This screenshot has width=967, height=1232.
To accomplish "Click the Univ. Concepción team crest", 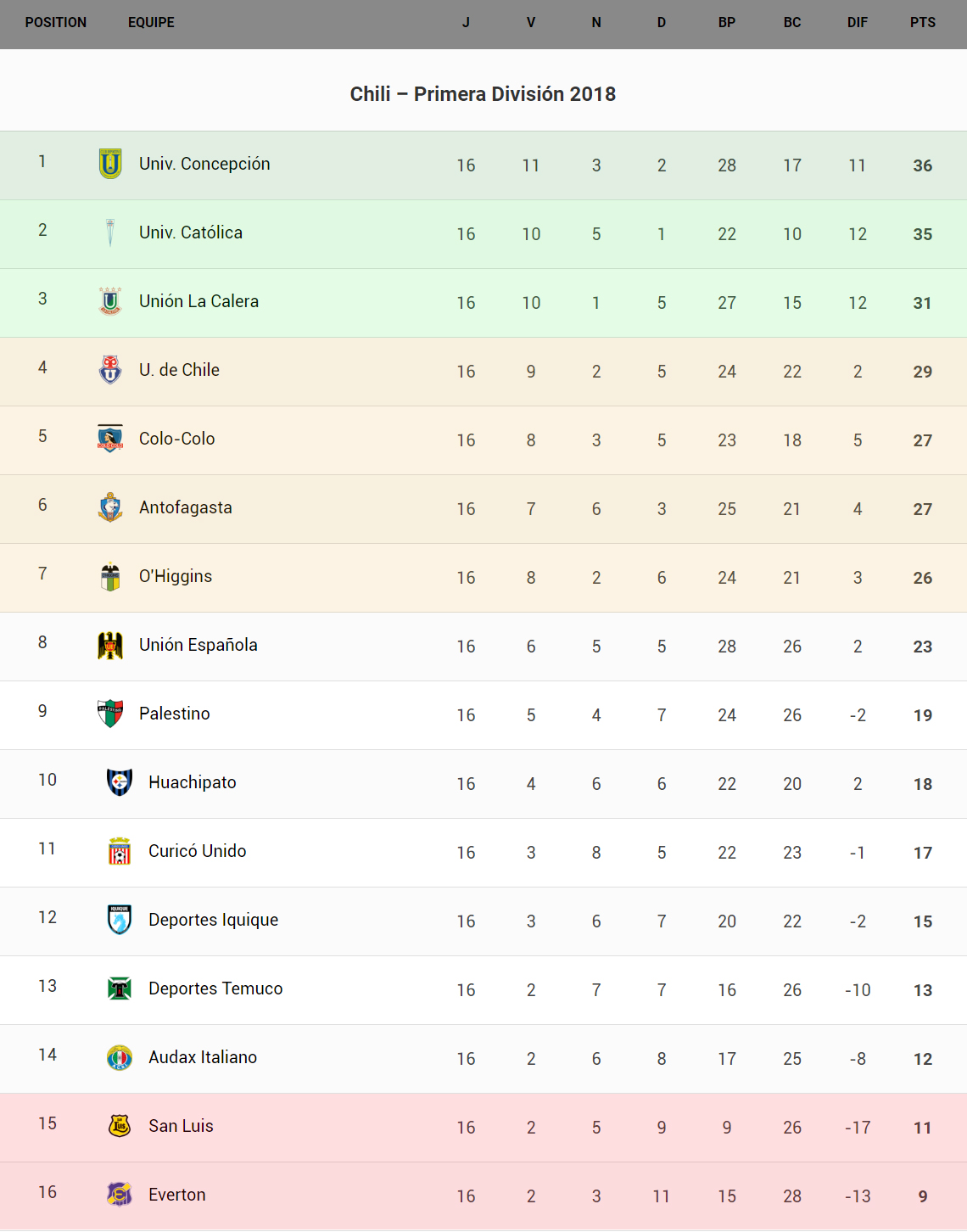I will (x=110, y=164).
